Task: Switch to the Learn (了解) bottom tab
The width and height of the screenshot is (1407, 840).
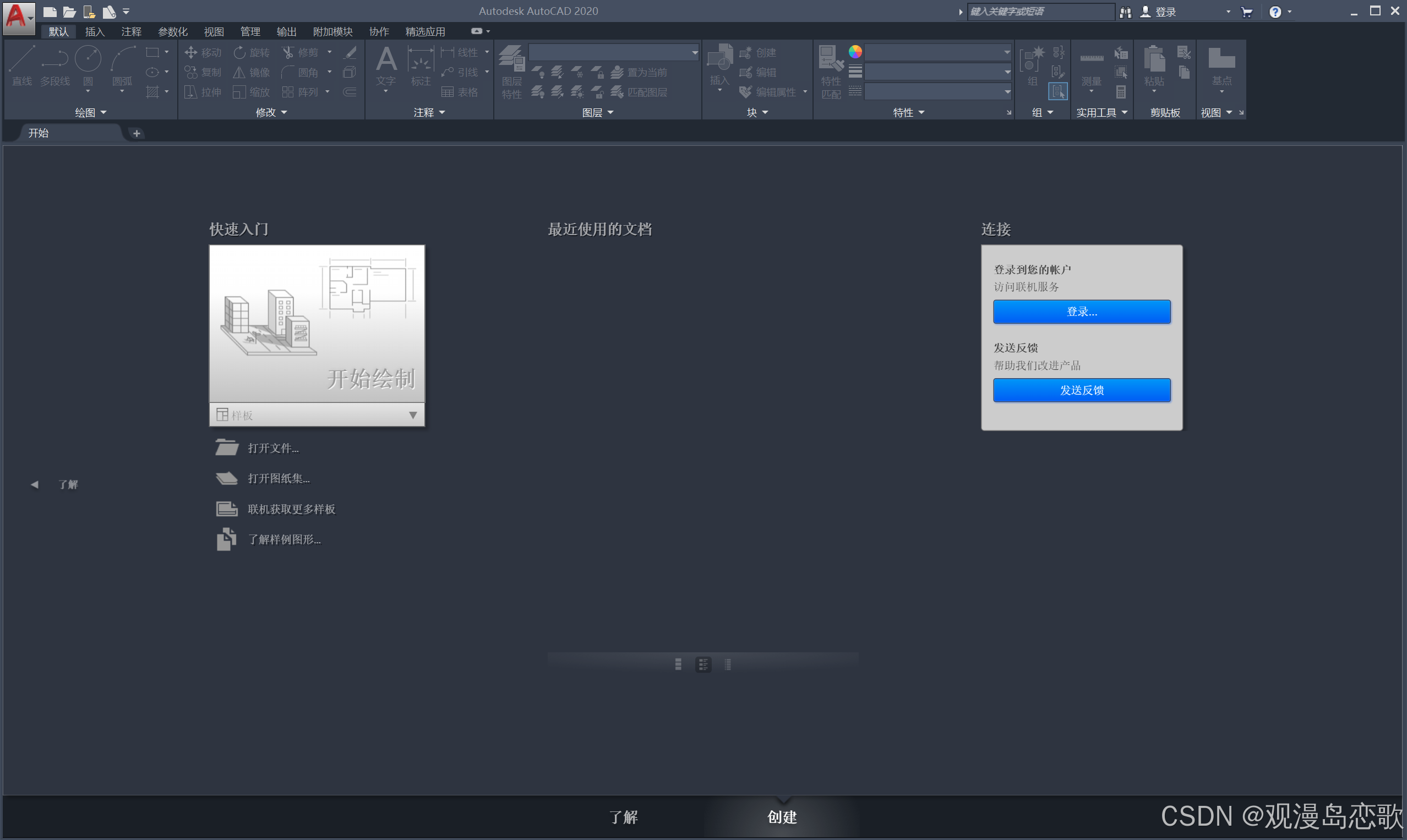Action: point(623,817)
